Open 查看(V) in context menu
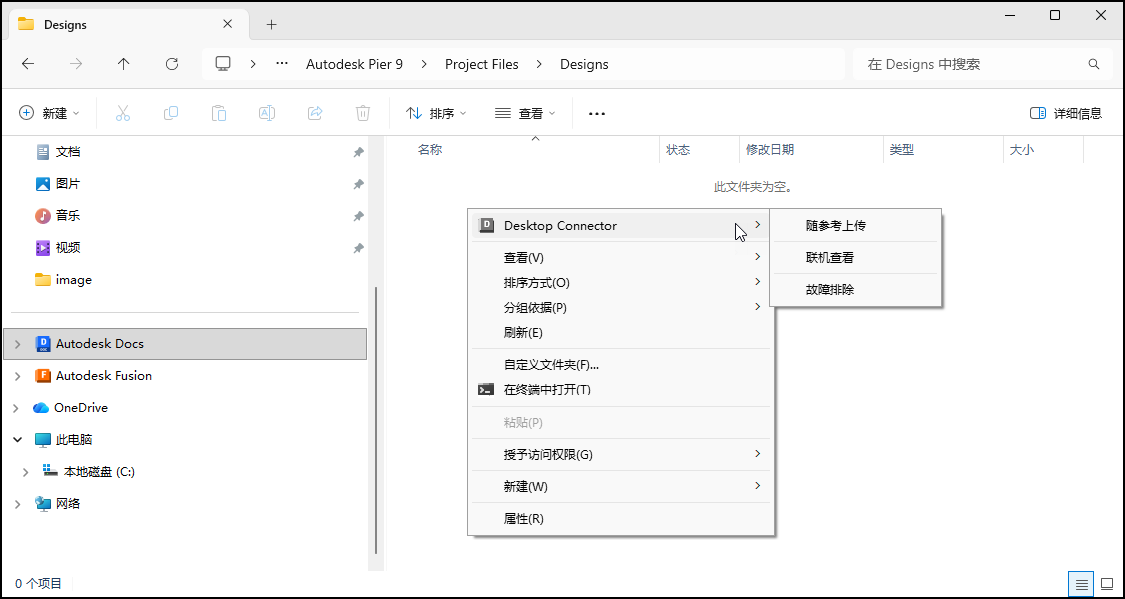 pyautogui.click(x=621, y=258)
